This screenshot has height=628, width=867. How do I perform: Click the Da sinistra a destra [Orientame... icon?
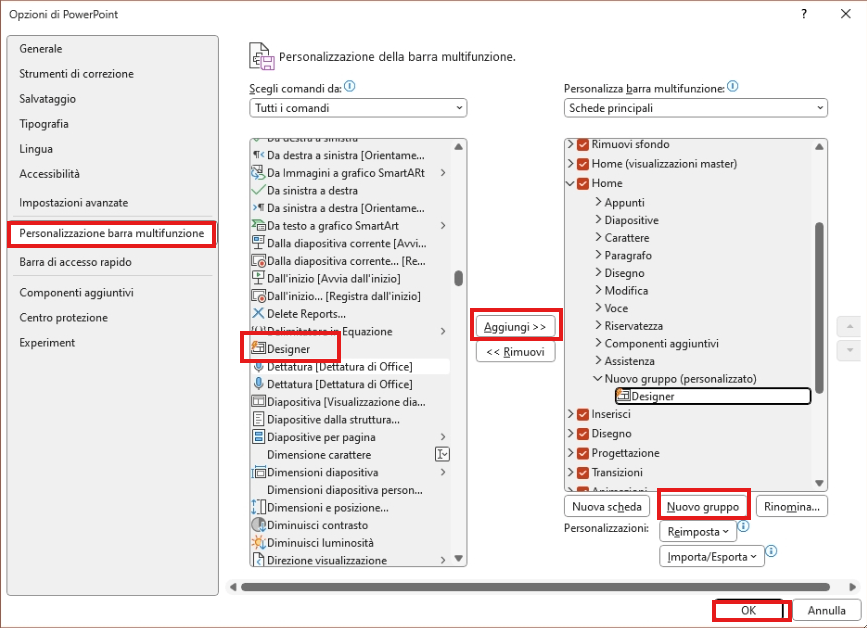pos(258,208)
